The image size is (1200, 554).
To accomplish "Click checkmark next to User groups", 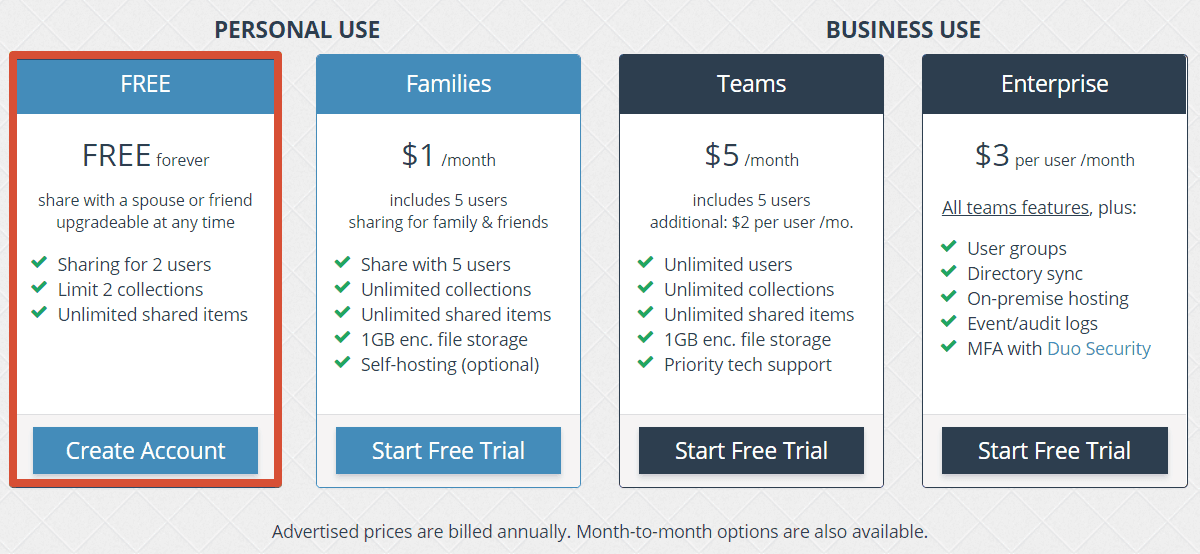I will click(949, 247).
